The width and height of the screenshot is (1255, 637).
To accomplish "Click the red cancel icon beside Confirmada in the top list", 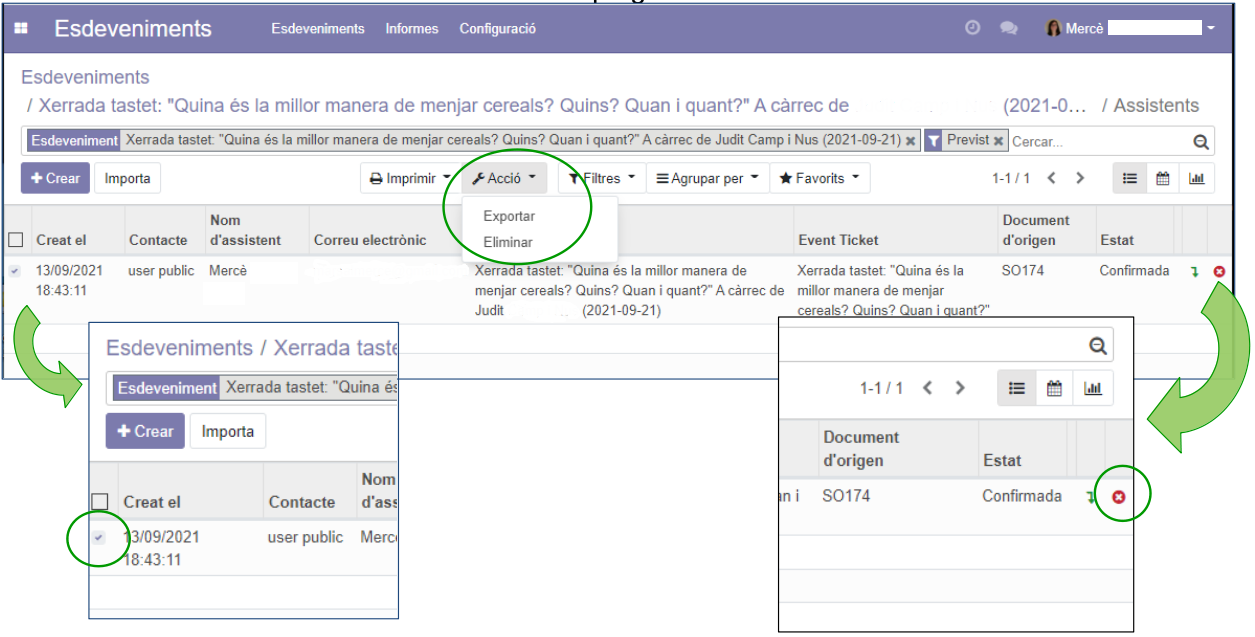I will coord(1219,272).
